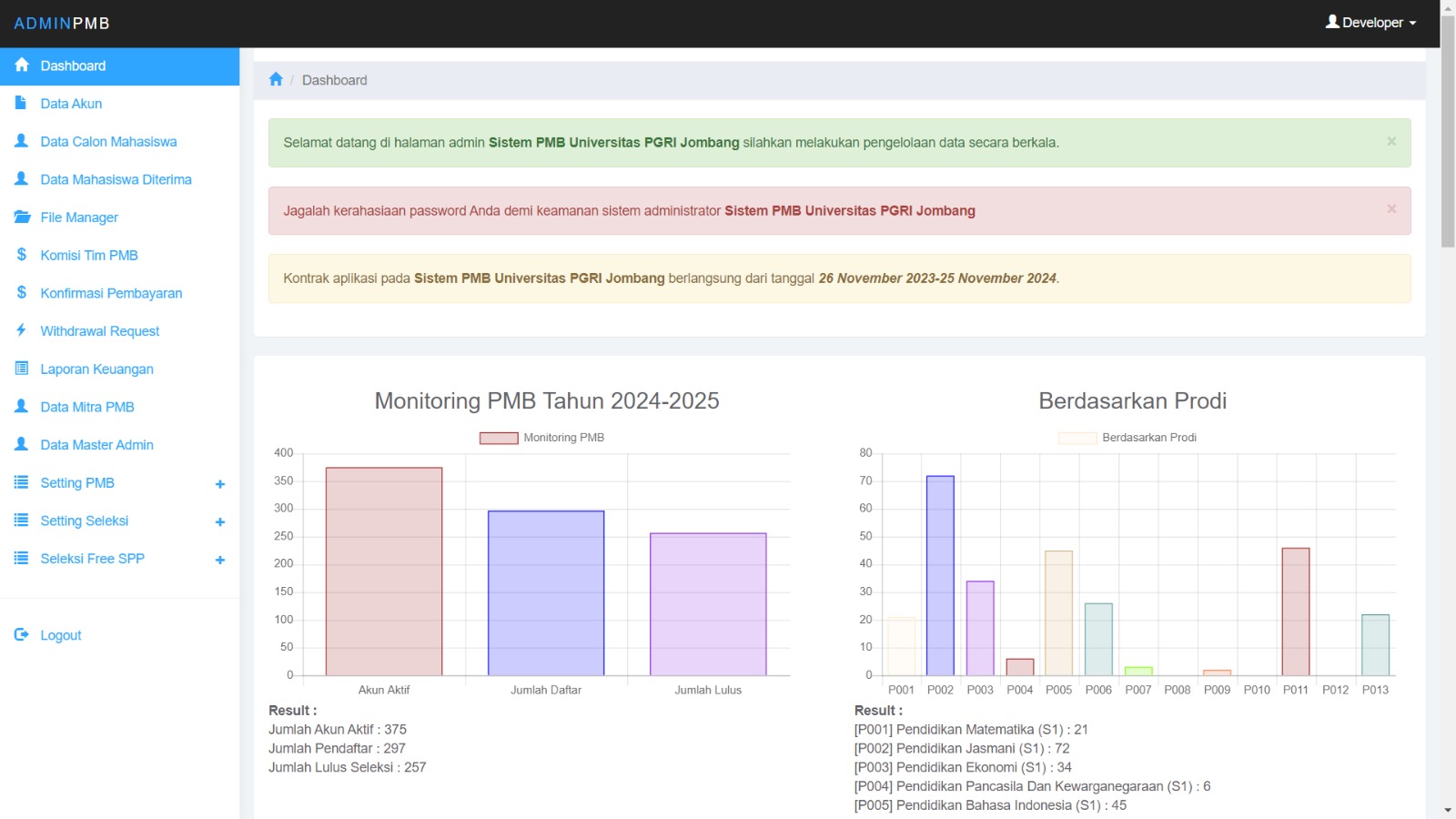Image resolution: width=1456 pixels, height=819 pixels.
Task: Open Data Calon Mahasiswa menu
Action: pyautogui.click(x=108, y=141)
